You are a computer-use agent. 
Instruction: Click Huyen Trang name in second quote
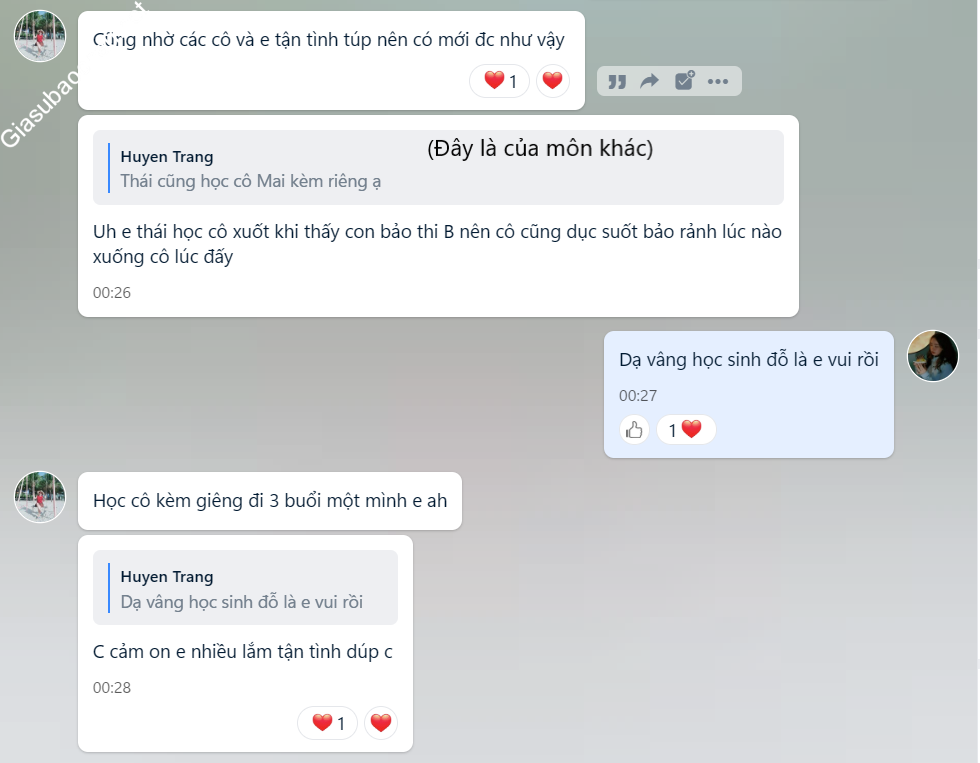(x=167, y=576)
